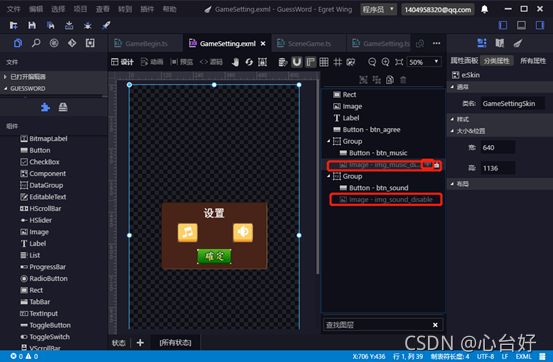Screen dimensions: 553x362
Task: Click the add state plus button
Action: [140, 343]
